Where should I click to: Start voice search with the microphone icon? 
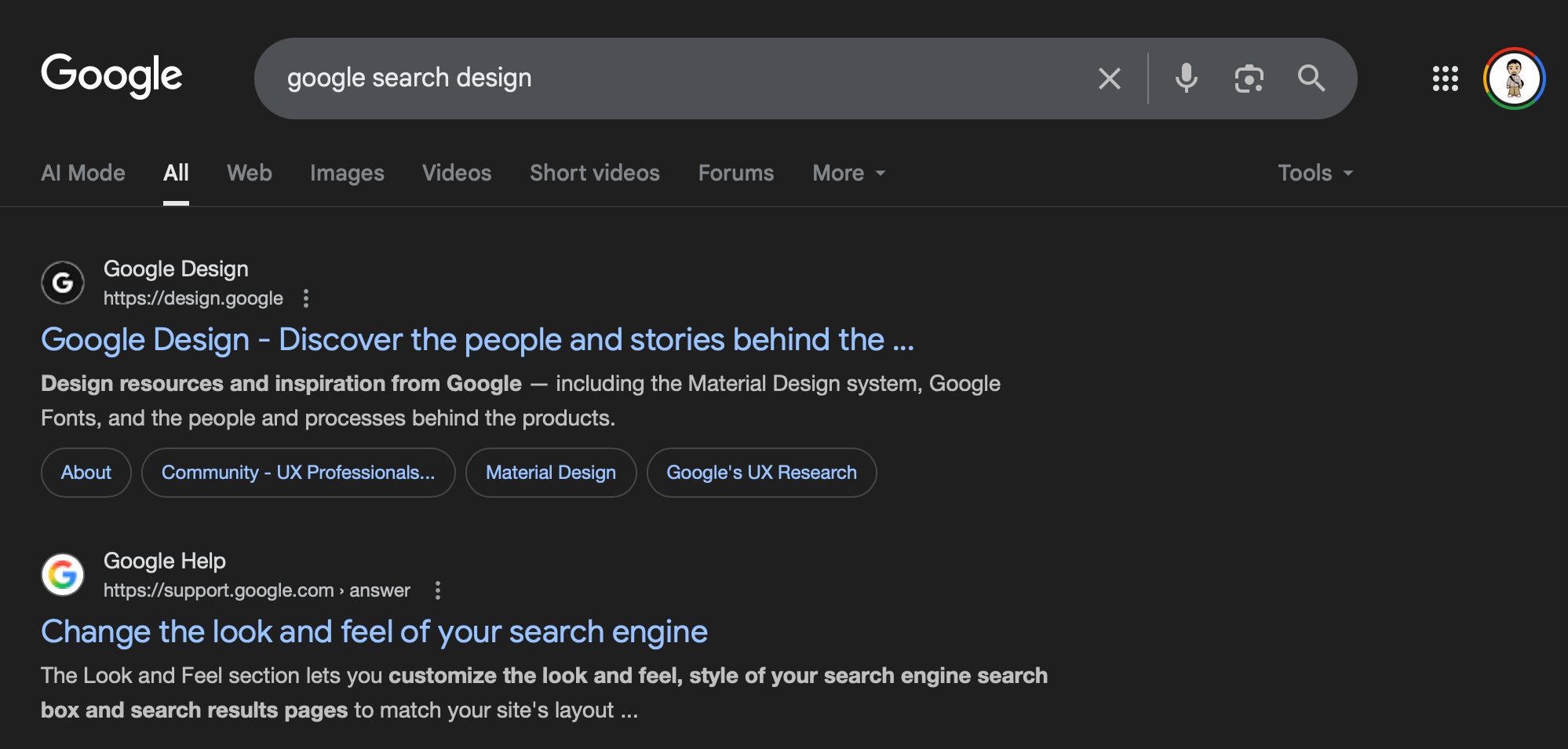(1187, 79)
